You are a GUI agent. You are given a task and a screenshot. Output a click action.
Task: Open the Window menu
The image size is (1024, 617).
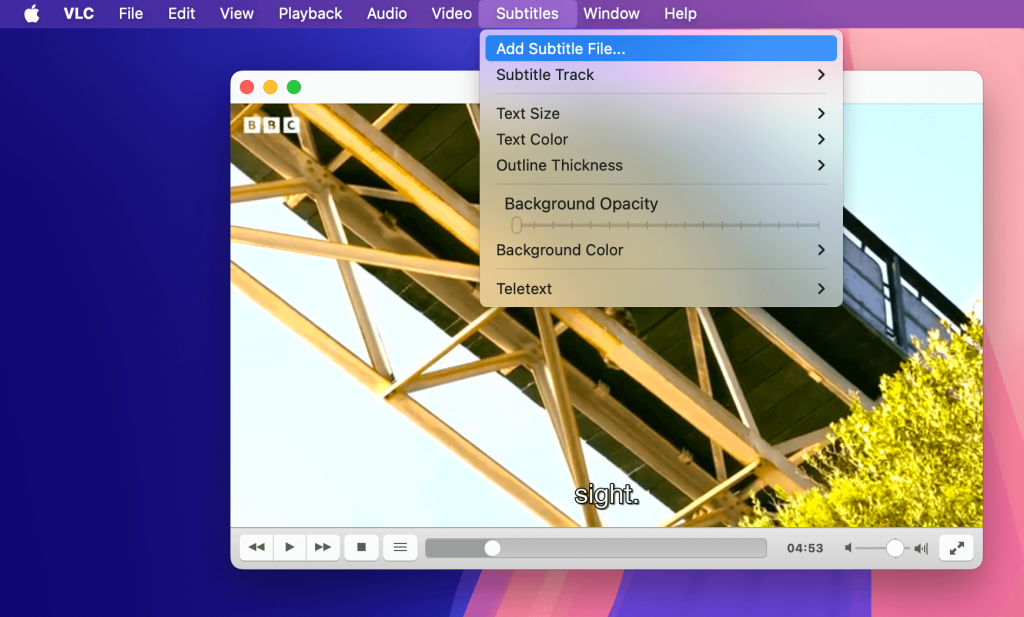[611, 13]
